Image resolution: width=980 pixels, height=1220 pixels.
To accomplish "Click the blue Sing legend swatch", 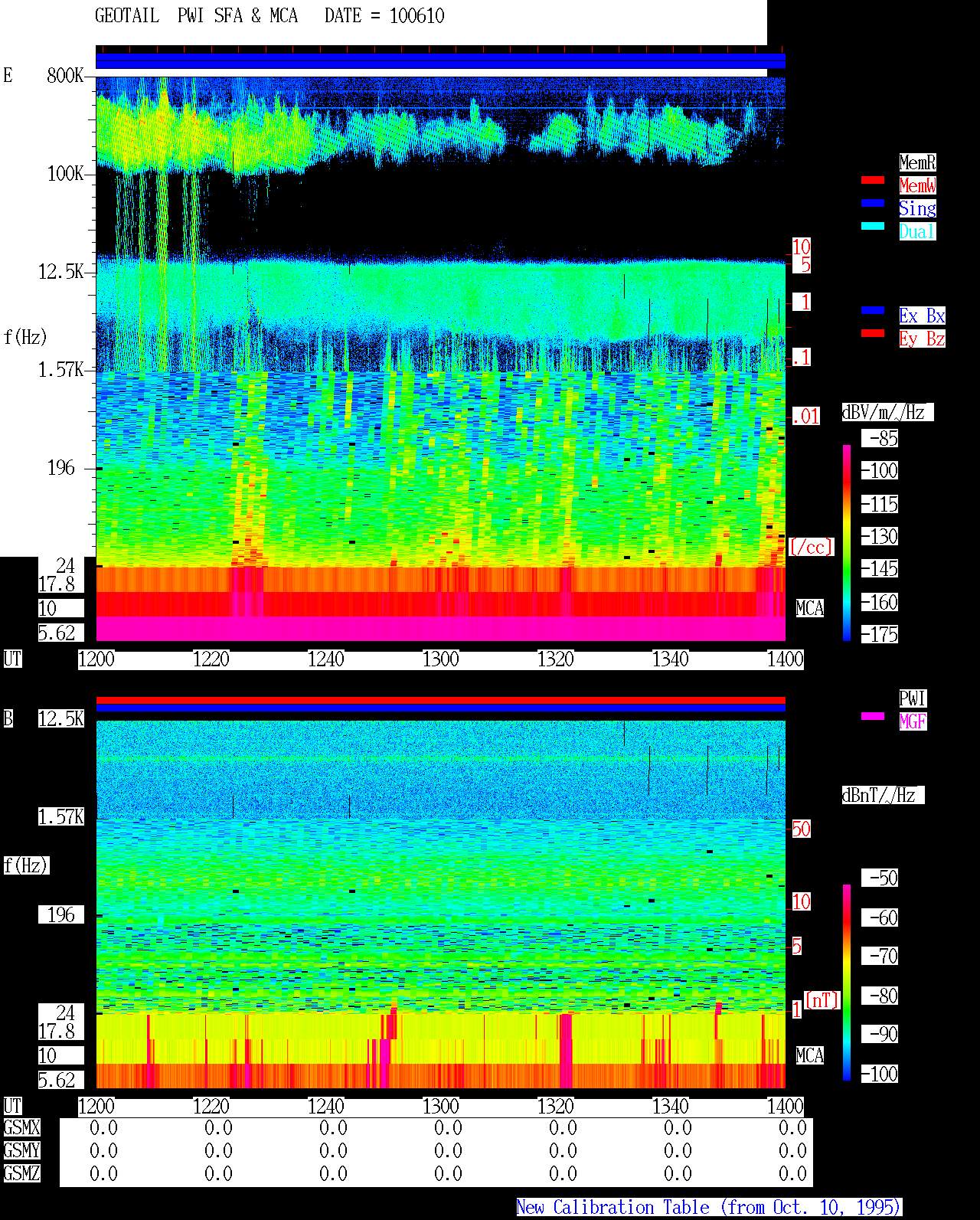I will click(873, 203).
